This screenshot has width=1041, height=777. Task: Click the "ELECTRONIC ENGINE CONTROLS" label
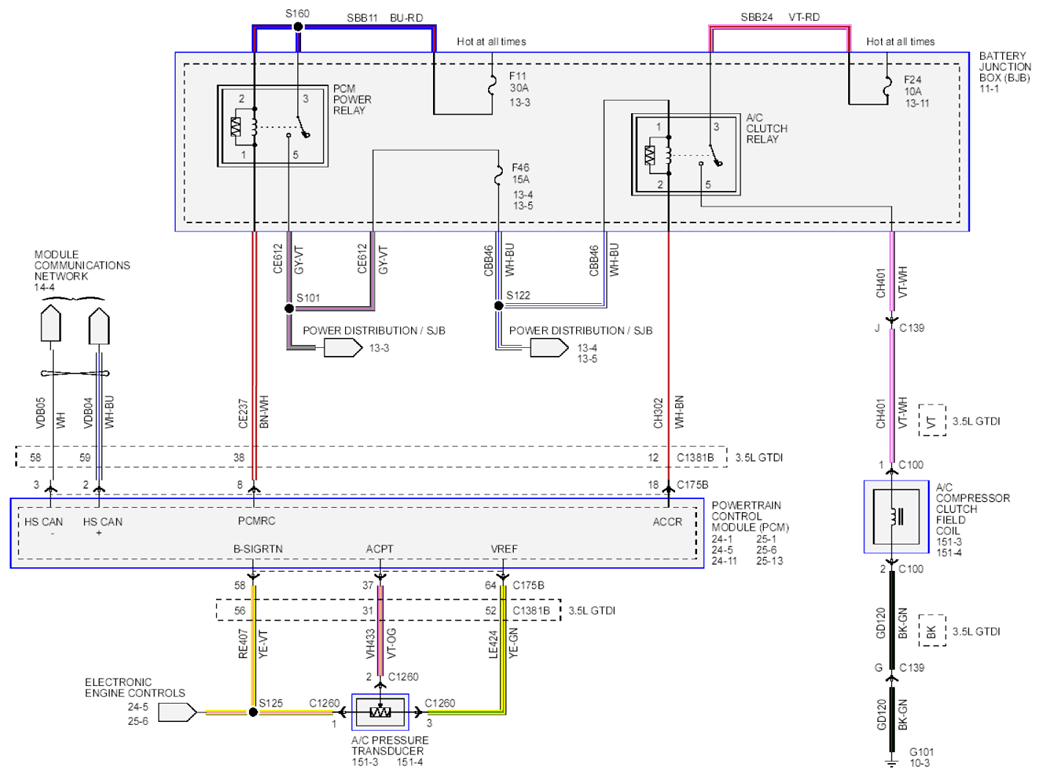[x=135, y=687]
